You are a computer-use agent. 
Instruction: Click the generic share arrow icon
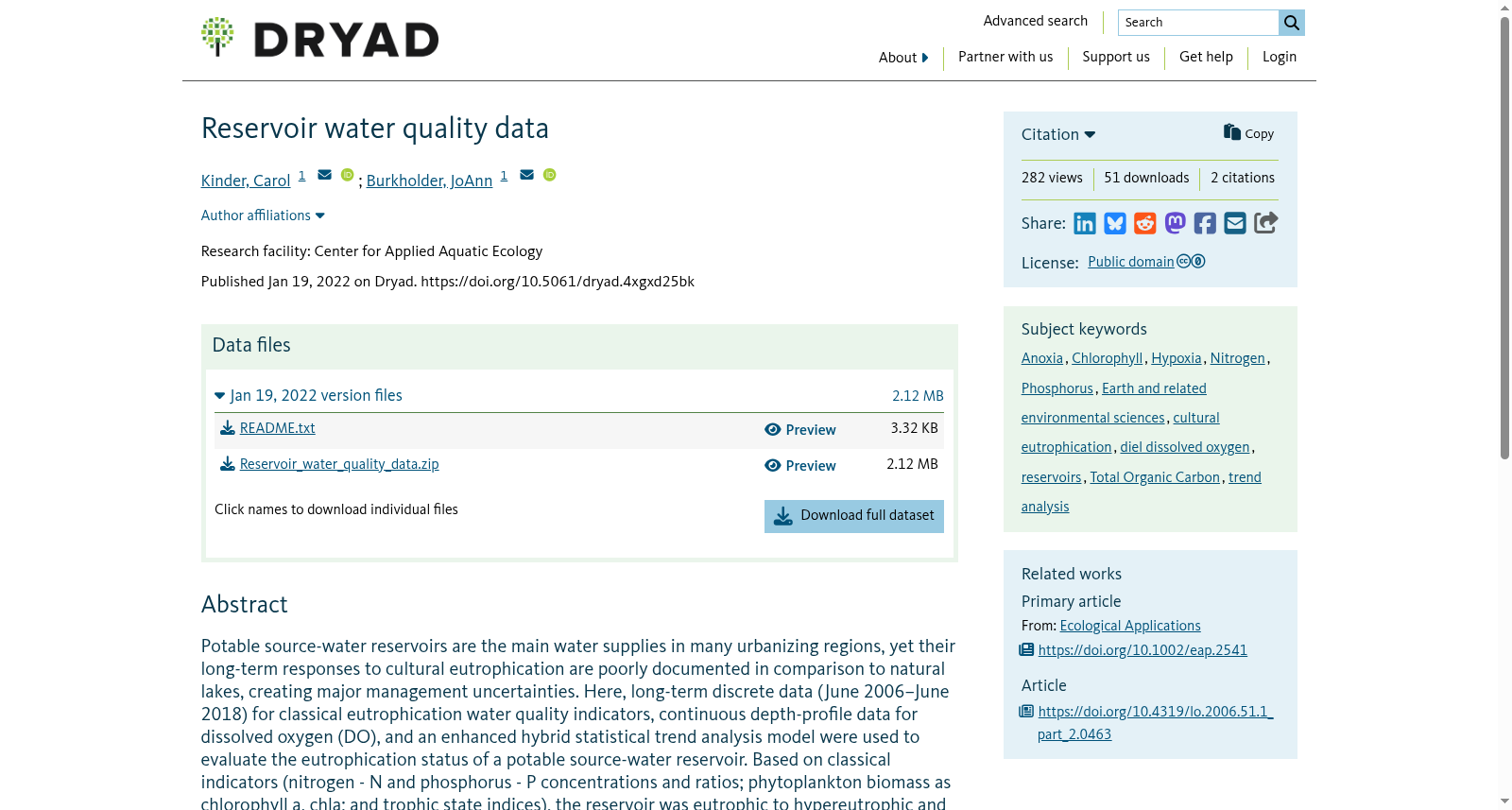tap(1266, 222)
